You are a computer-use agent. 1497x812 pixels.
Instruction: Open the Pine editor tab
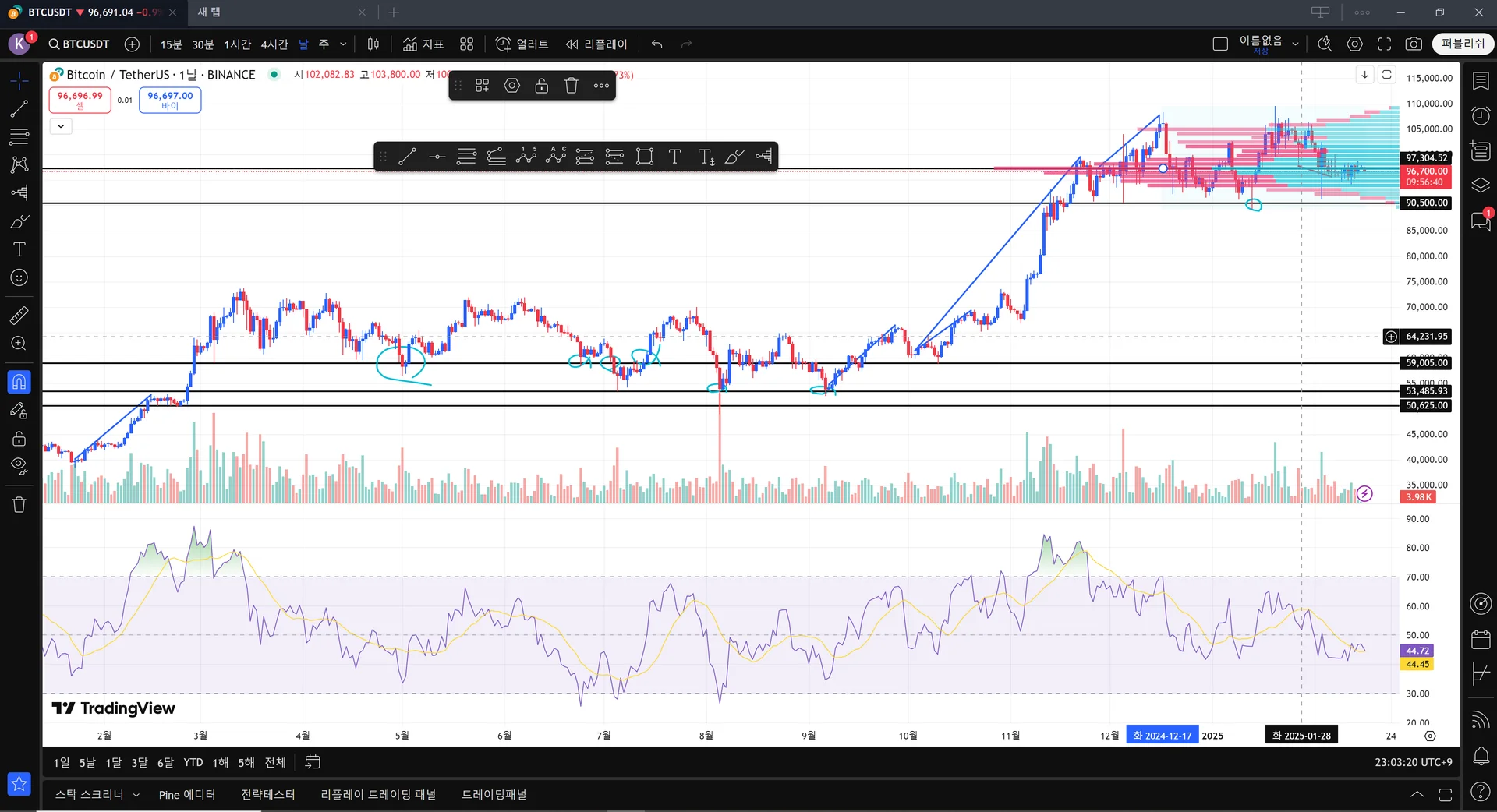tap(187, 795)
